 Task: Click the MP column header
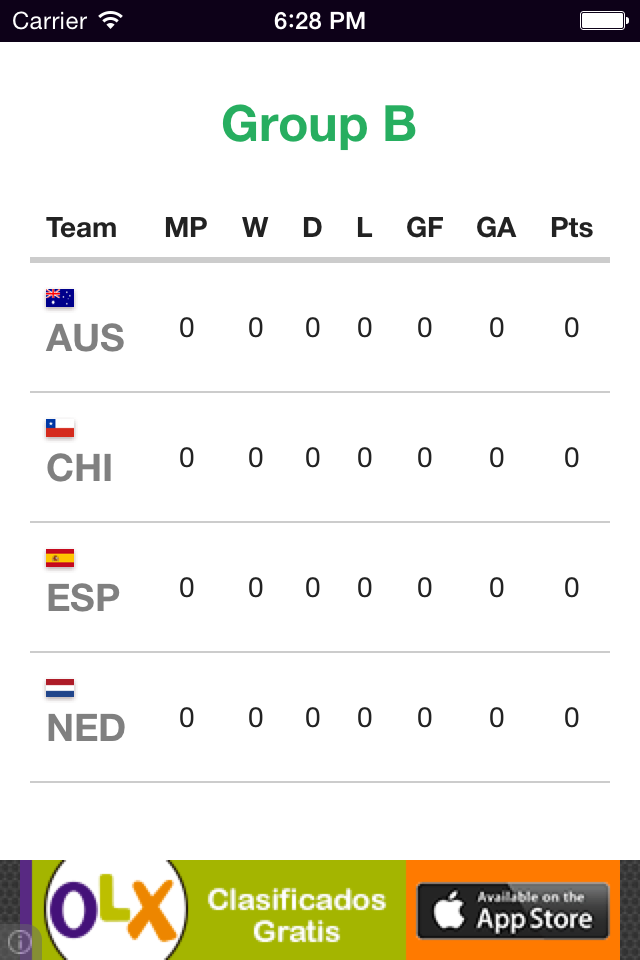click(x=186, y=228)
